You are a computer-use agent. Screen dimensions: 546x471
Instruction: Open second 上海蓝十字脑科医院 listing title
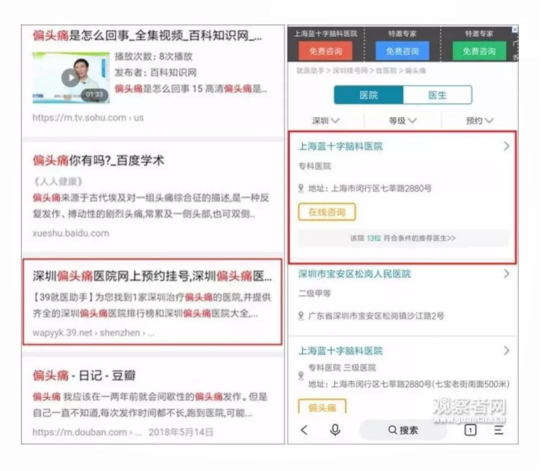341,351
